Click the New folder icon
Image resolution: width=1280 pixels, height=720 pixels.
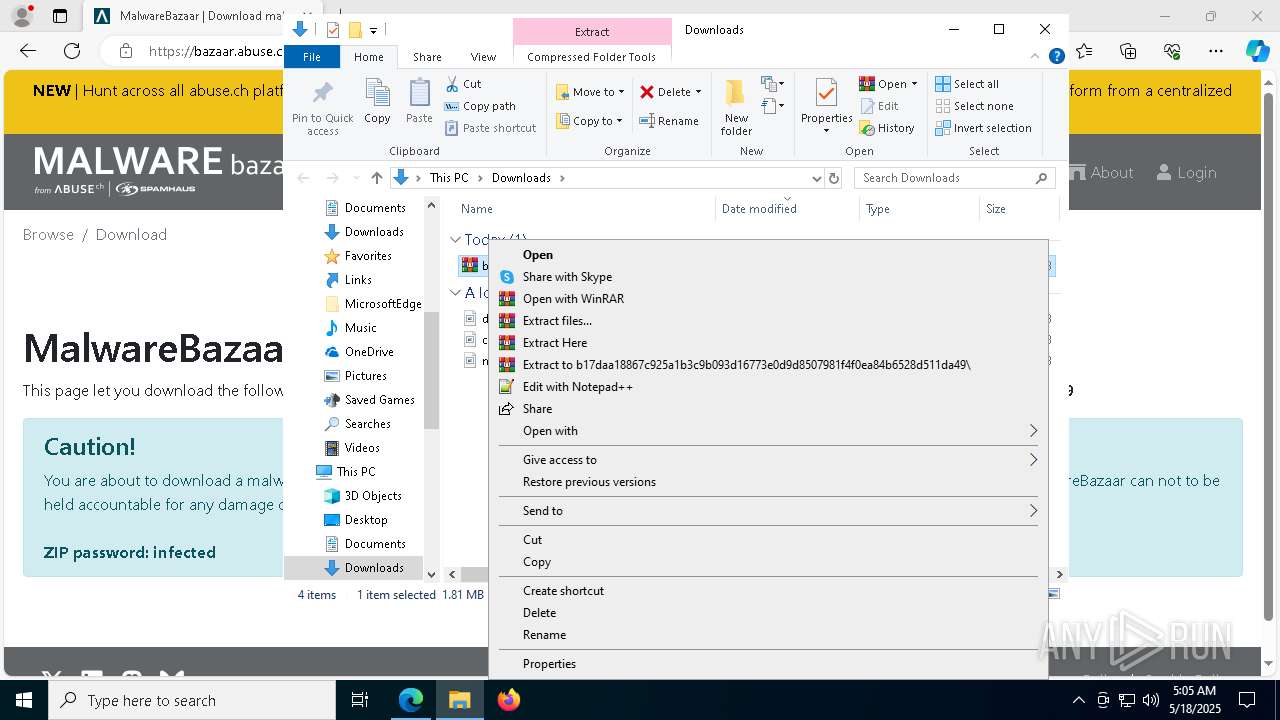[x=736, y=107]
